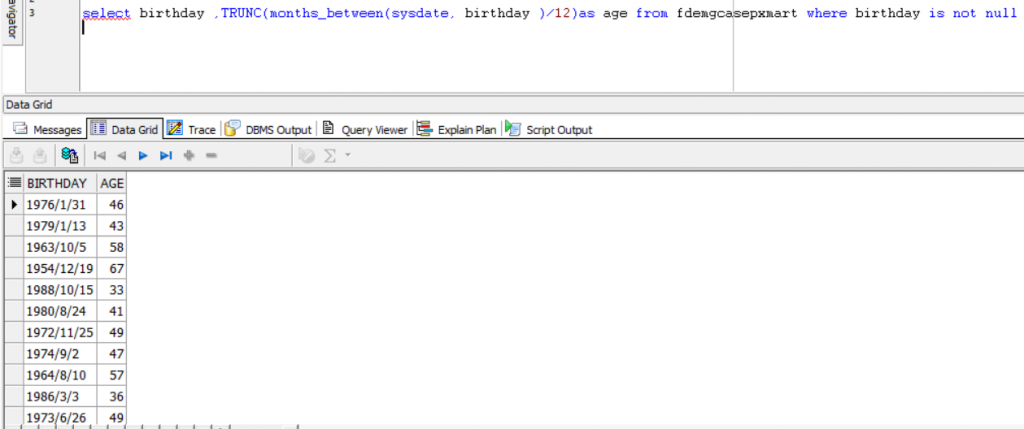
Task: Select age cell 46
Action: point(112,204)
